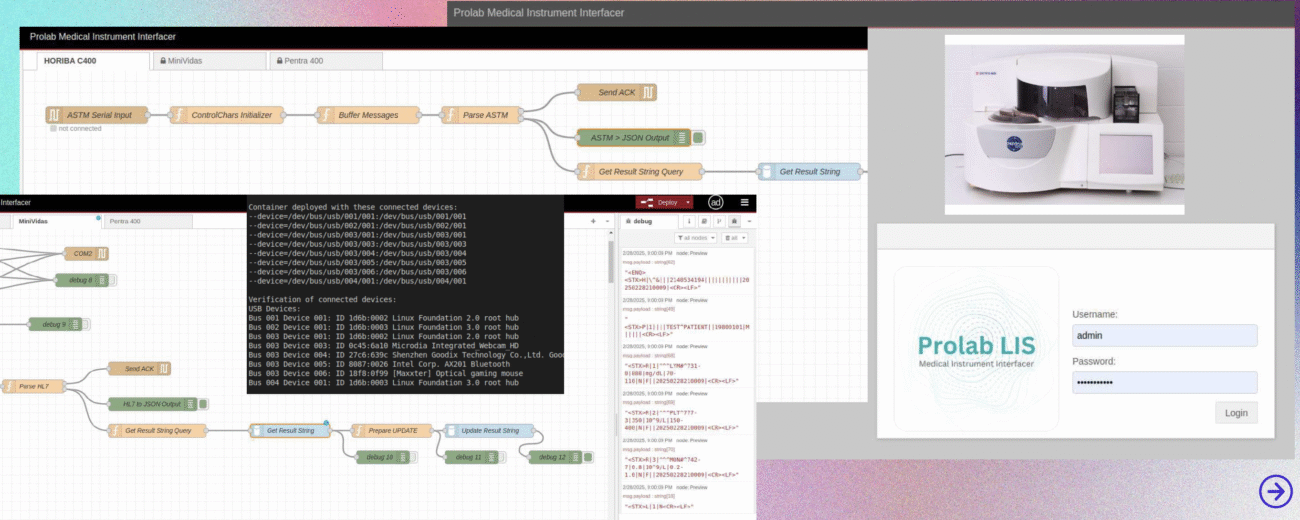The height and width of the screenshot is (520, 1300).
Task: Click terminal line 'Verification of connected devices:'
Action: (x=321, y=300)
